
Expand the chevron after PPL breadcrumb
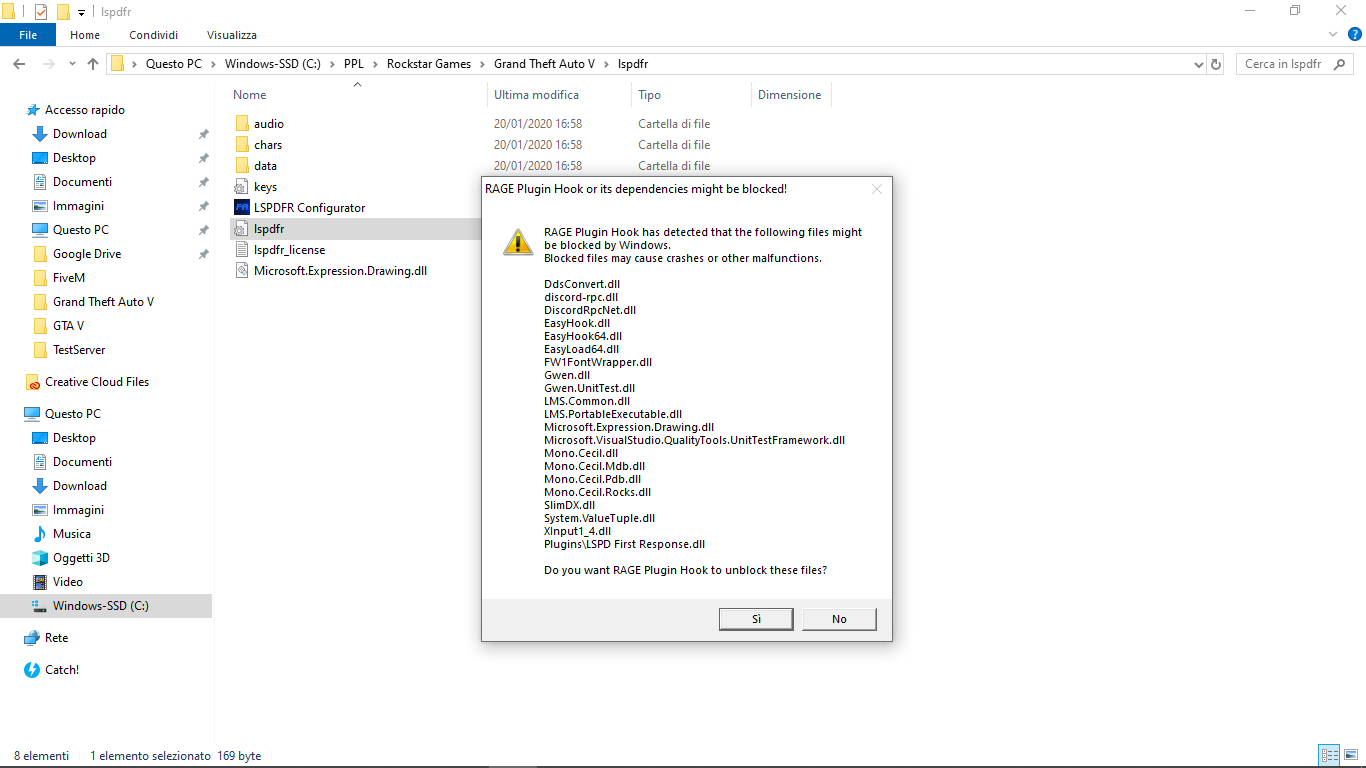coord(375,64)
